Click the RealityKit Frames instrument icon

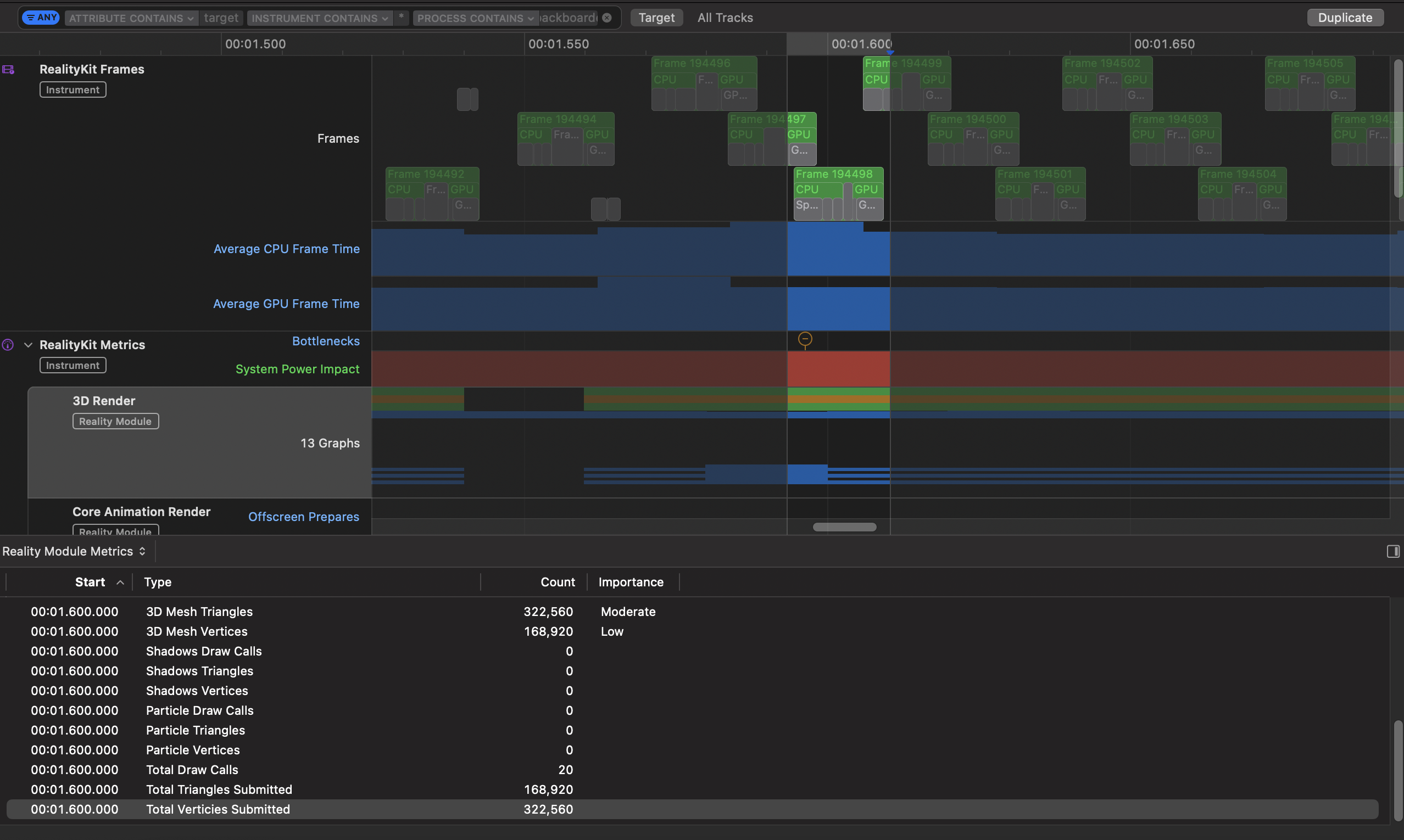[x=8, y=70]
